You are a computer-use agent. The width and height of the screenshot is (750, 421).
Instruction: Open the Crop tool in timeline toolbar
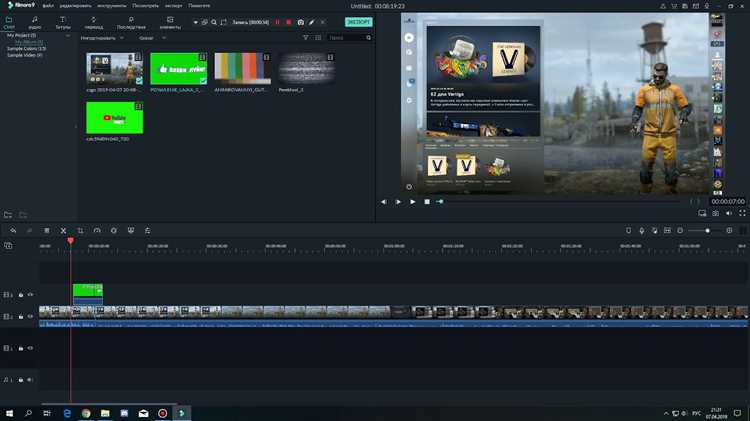[x=80, y=231]
